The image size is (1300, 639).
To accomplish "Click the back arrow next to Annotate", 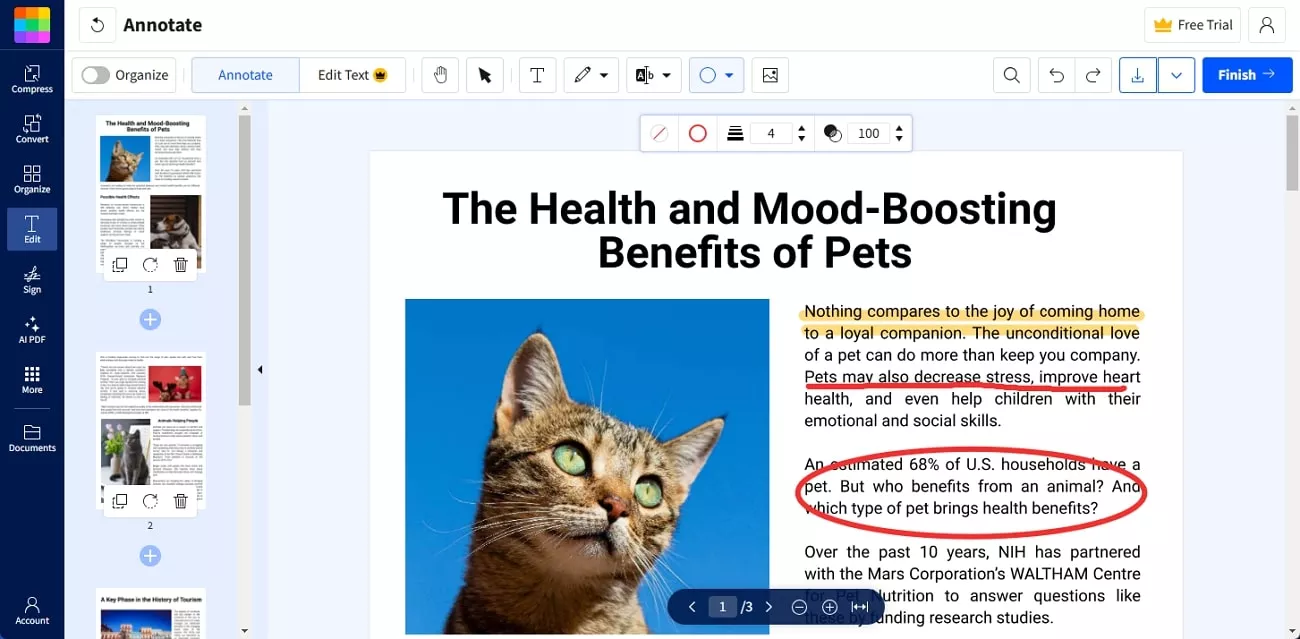I will pyautogui.click(x=97, y=25).
